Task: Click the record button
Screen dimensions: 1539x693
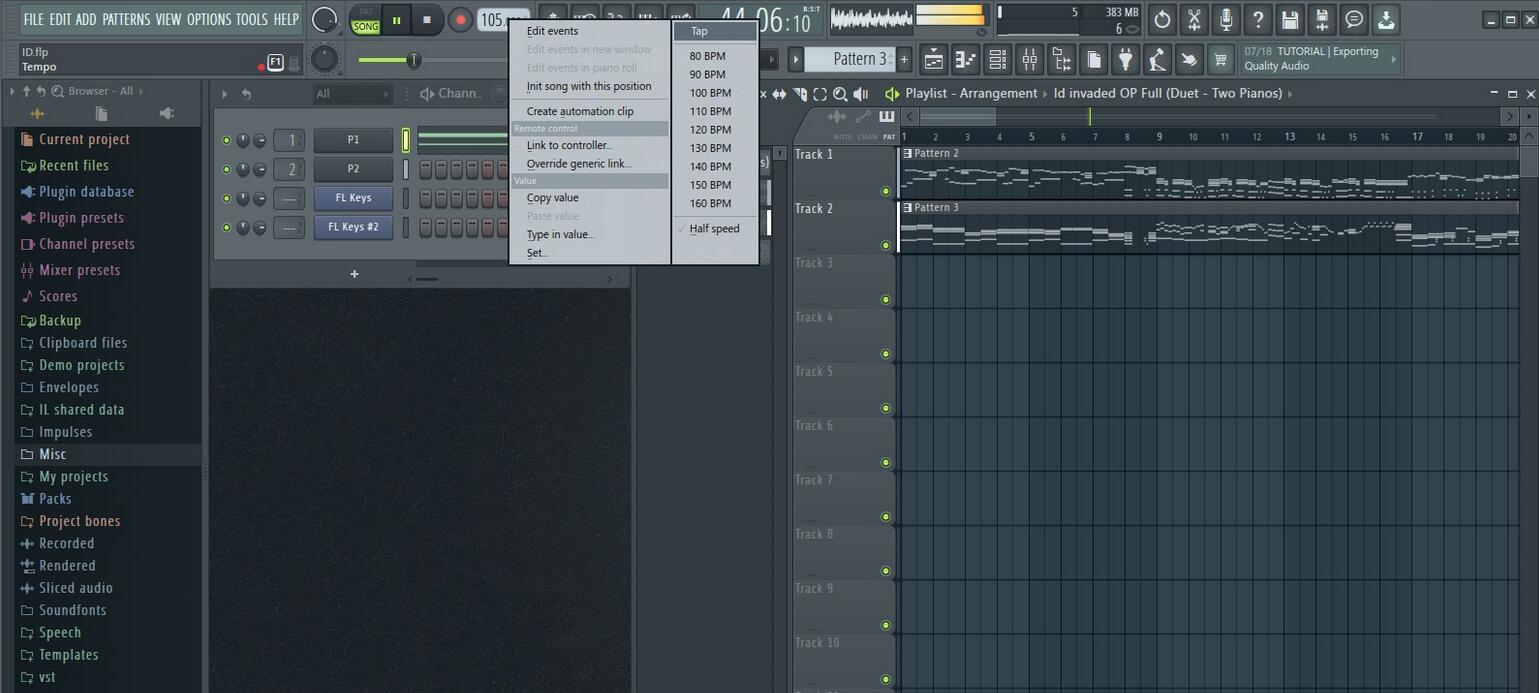Action: point(460,19)
